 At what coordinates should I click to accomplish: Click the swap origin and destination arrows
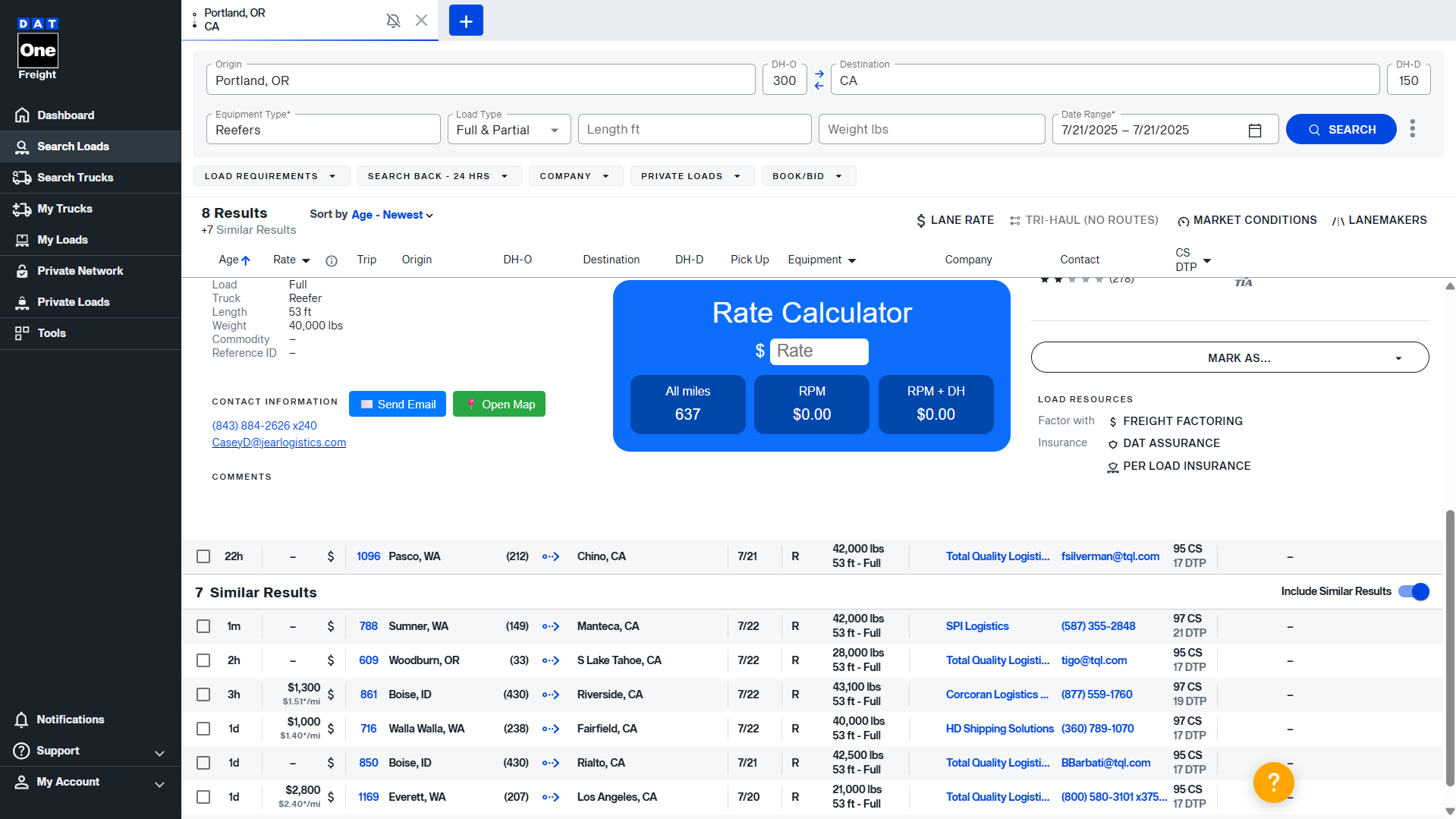click(x=819, y=80)
